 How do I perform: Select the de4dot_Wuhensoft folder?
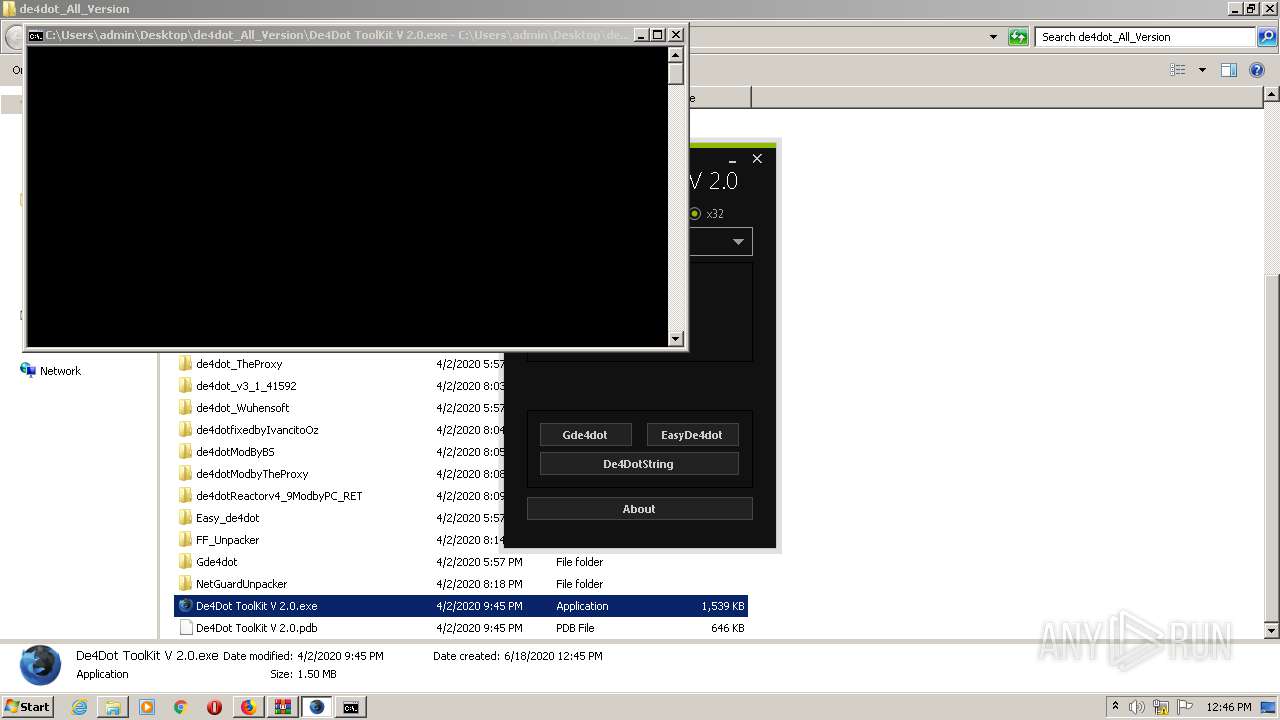tap(243, 408)
